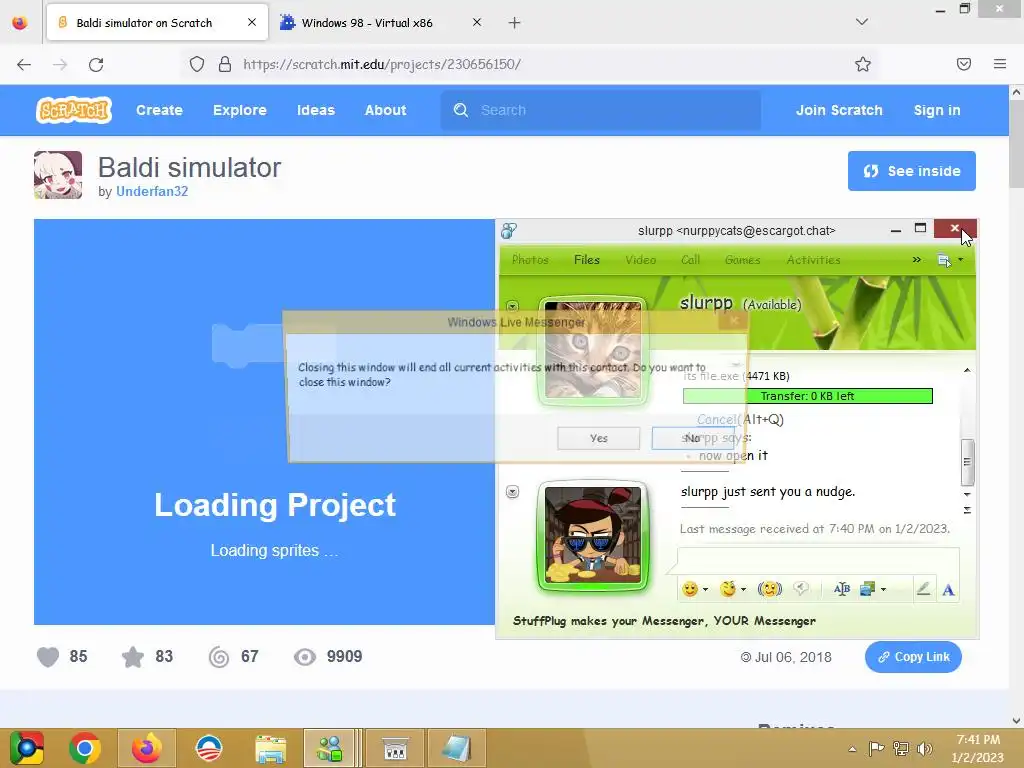Click the search magnifier icon
This screenshot has height=768, width=1024.
[x=461, y=110]
